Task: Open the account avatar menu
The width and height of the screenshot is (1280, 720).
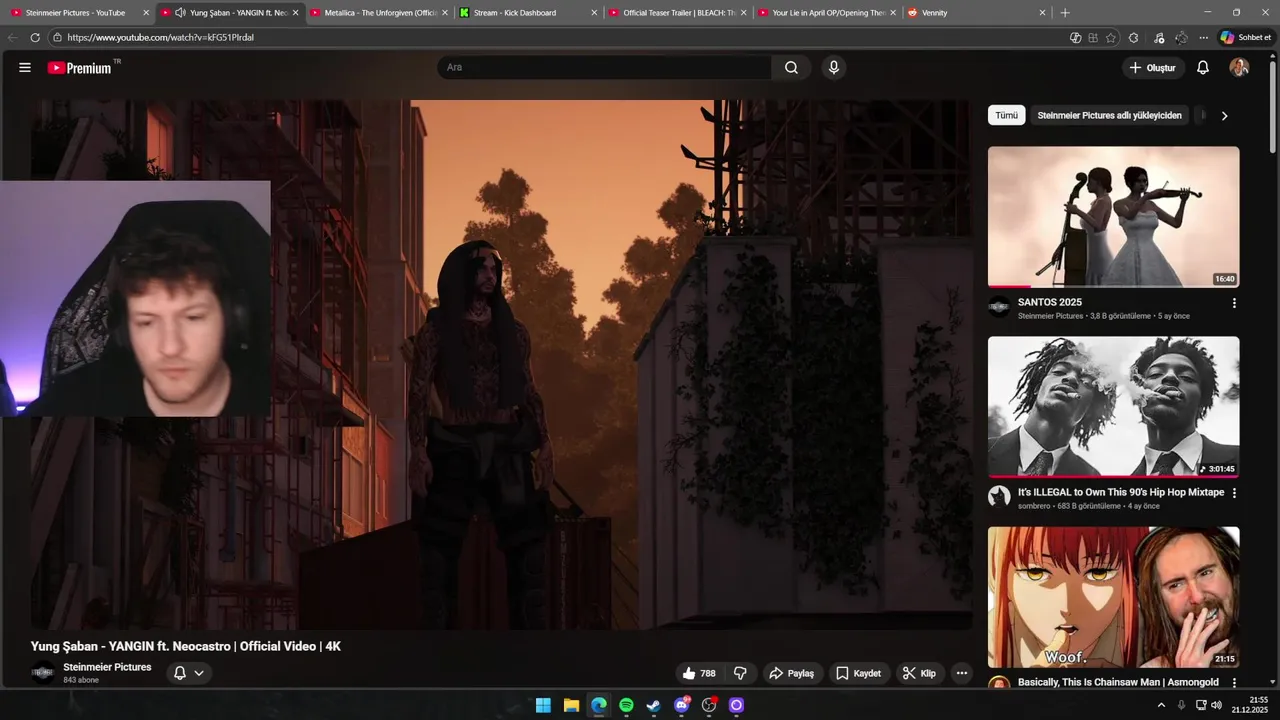Action: [x=1239, y=67]
